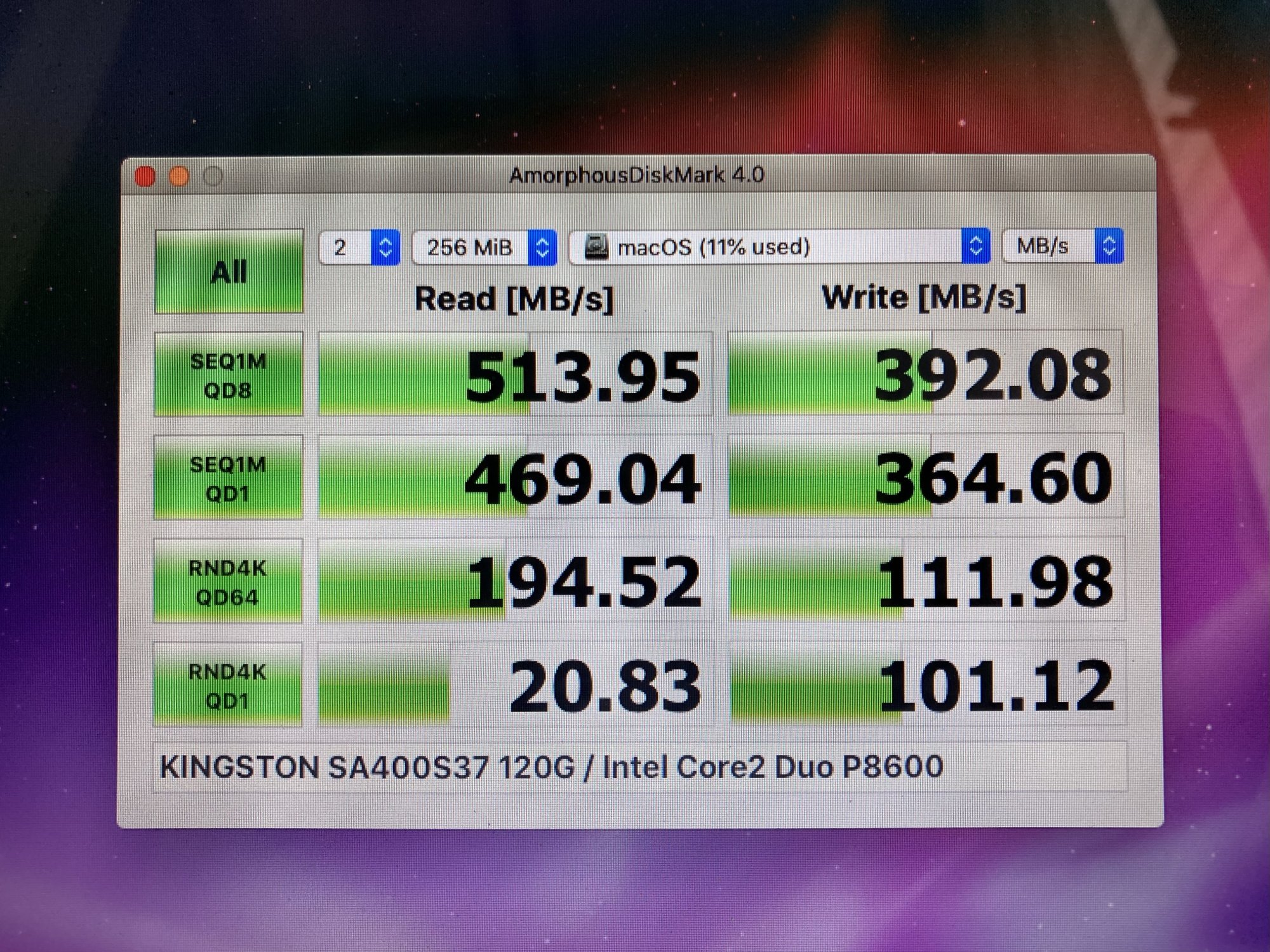Image resolution: width=1270 pixels, height=952 pixels.
Task: Start the RND4K QD1 benchmark
Action: 228,685
